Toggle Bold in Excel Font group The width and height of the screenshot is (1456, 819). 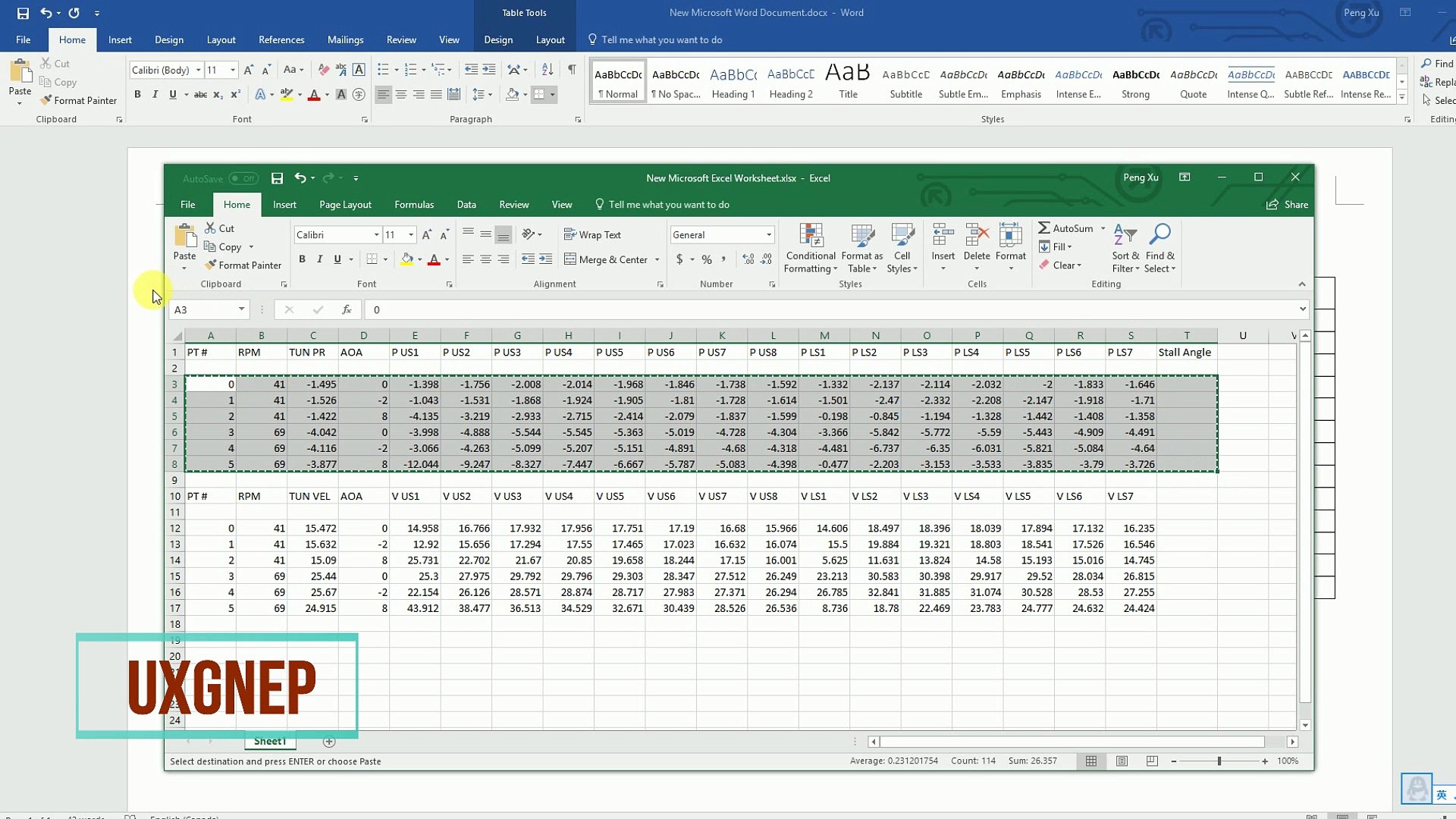point(302,259)
